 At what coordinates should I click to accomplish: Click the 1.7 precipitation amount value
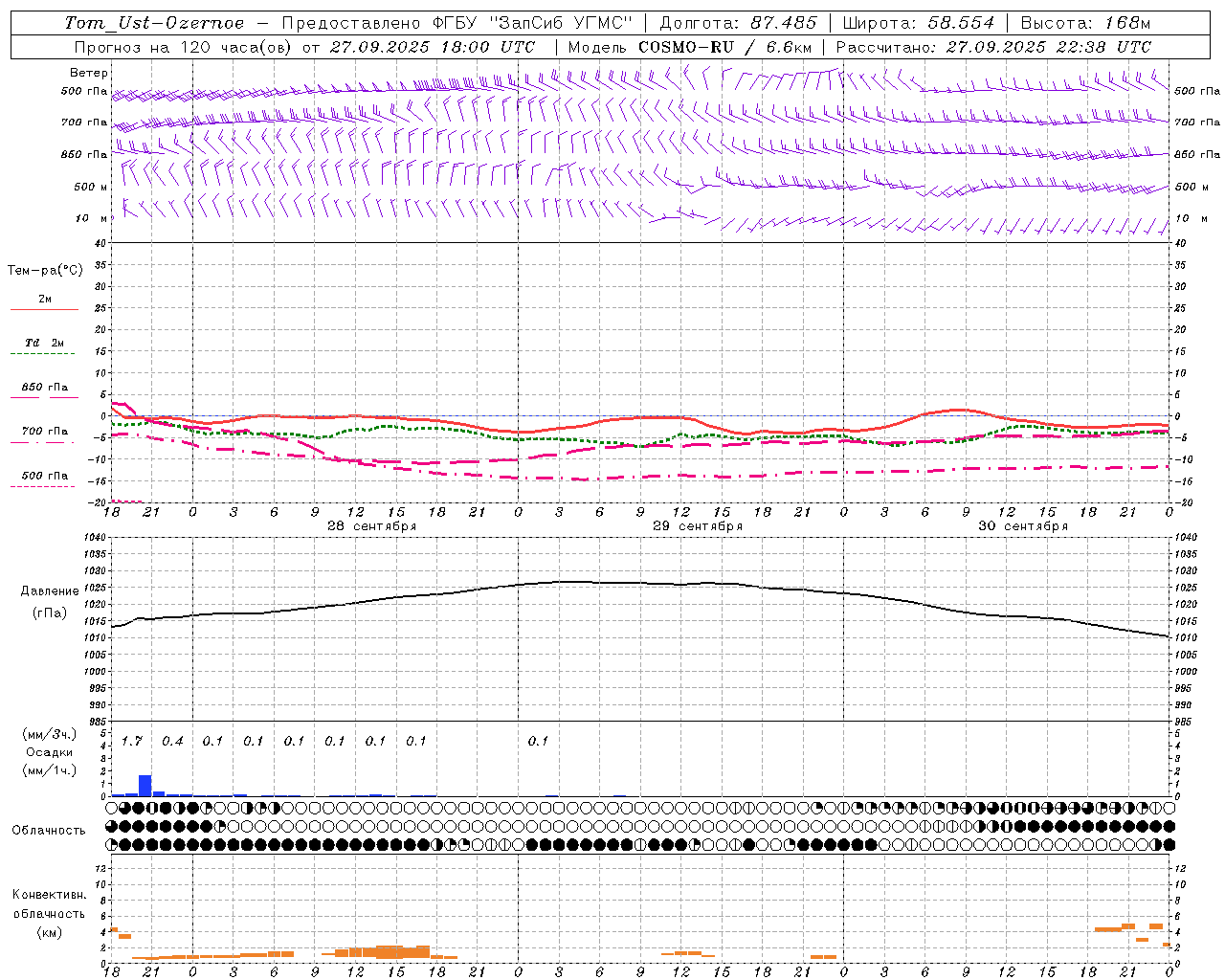pyautogui.click(x=131, y=741)
